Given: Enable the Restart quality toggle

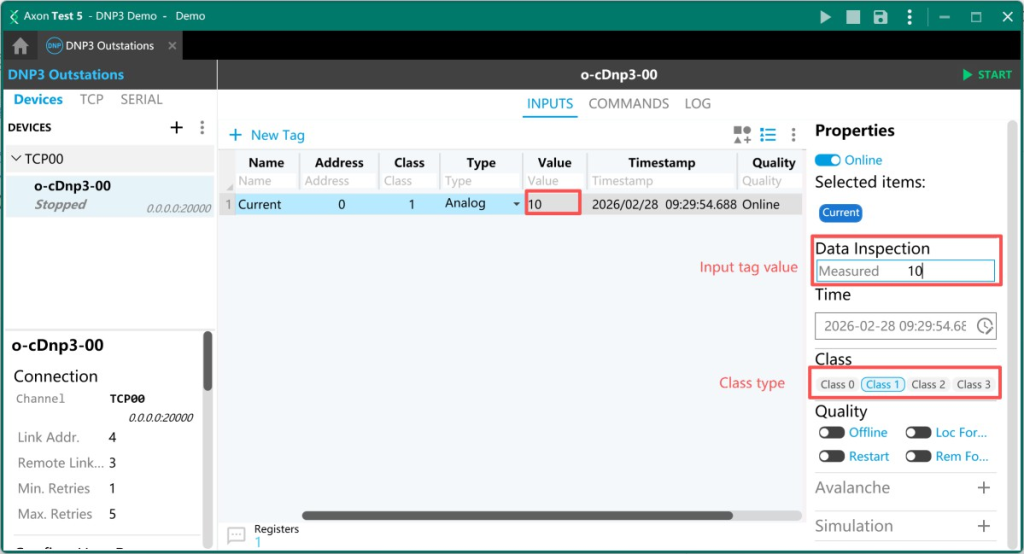Looking at the screenshot, I should (831, 456).
